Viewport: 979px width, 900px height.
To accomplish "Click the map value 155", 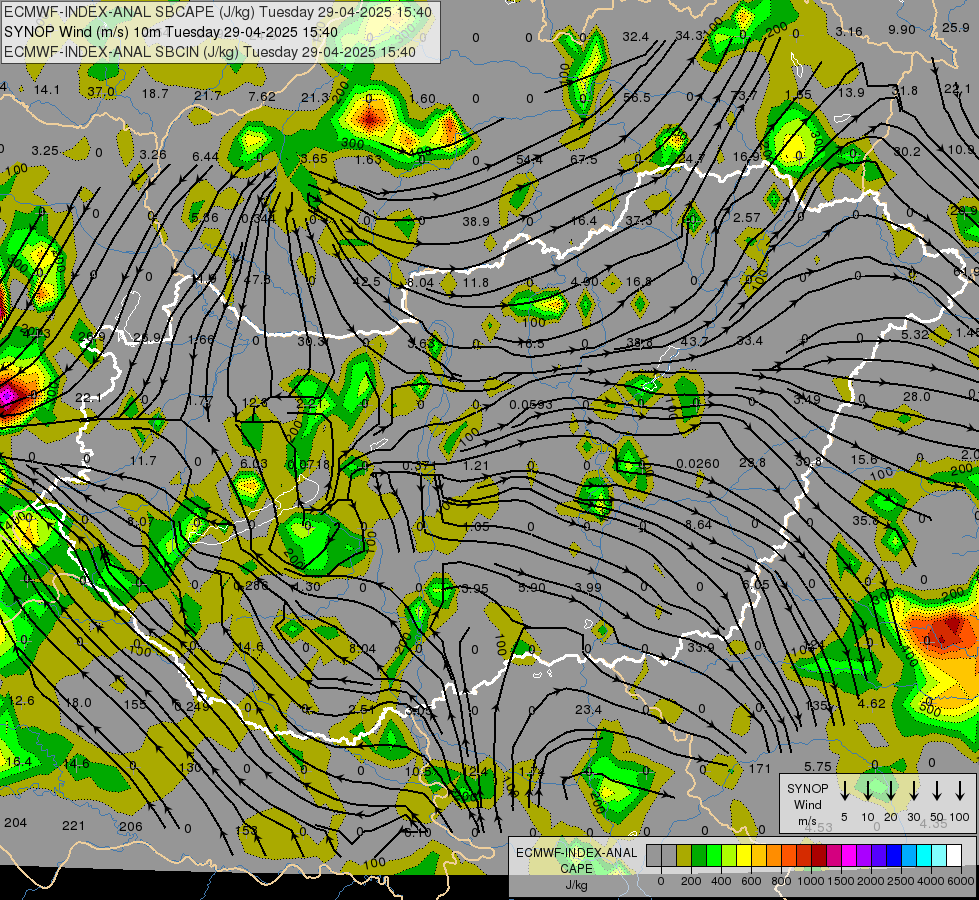I will [135, 705].
